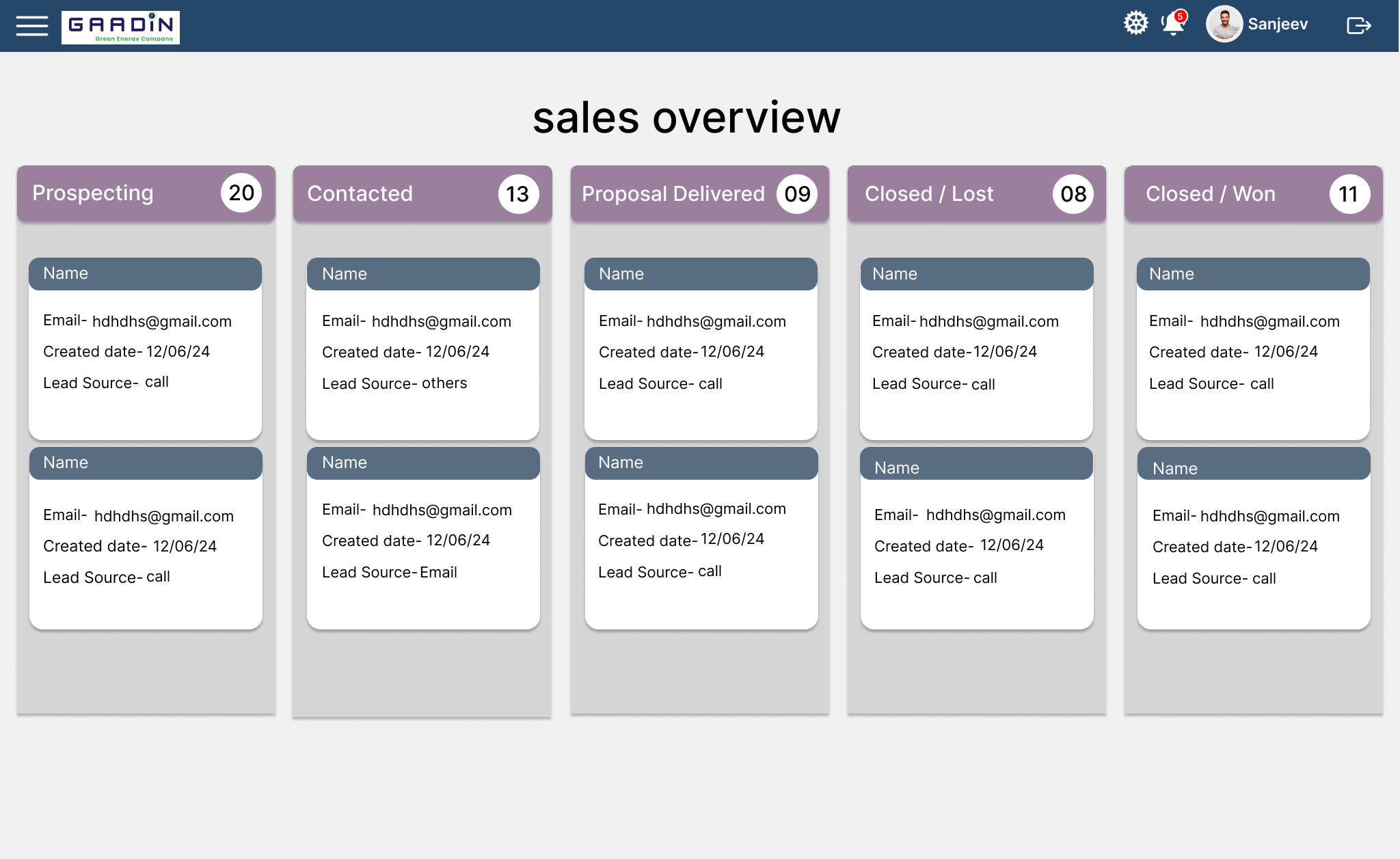Click the Prospecting count badge 20

241,193
